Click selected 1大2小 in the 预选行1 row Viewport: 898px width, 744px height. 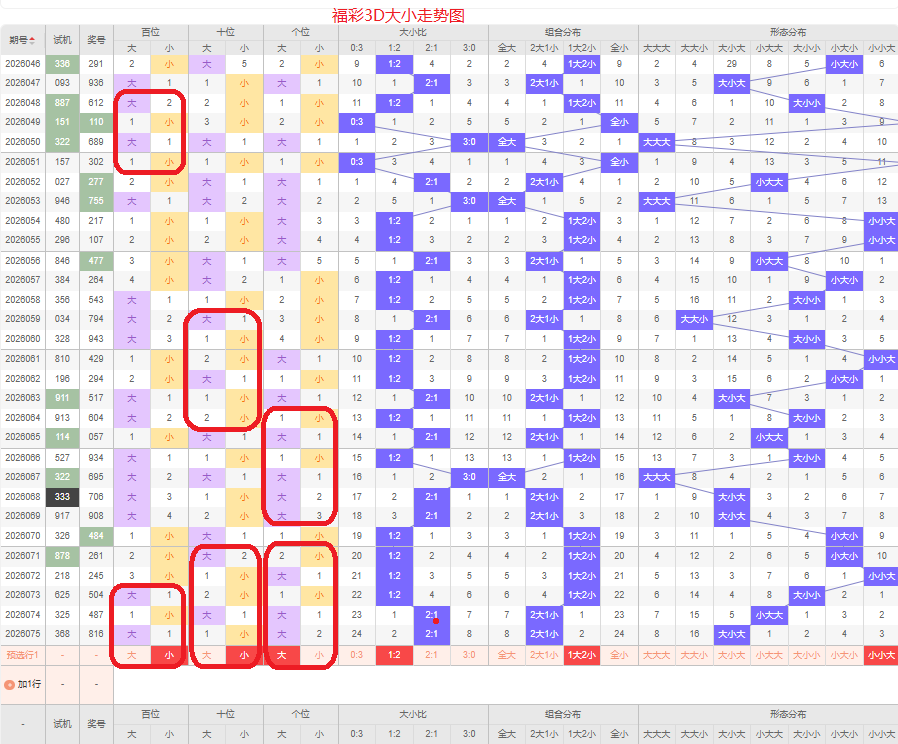click(x=582, y=655)
